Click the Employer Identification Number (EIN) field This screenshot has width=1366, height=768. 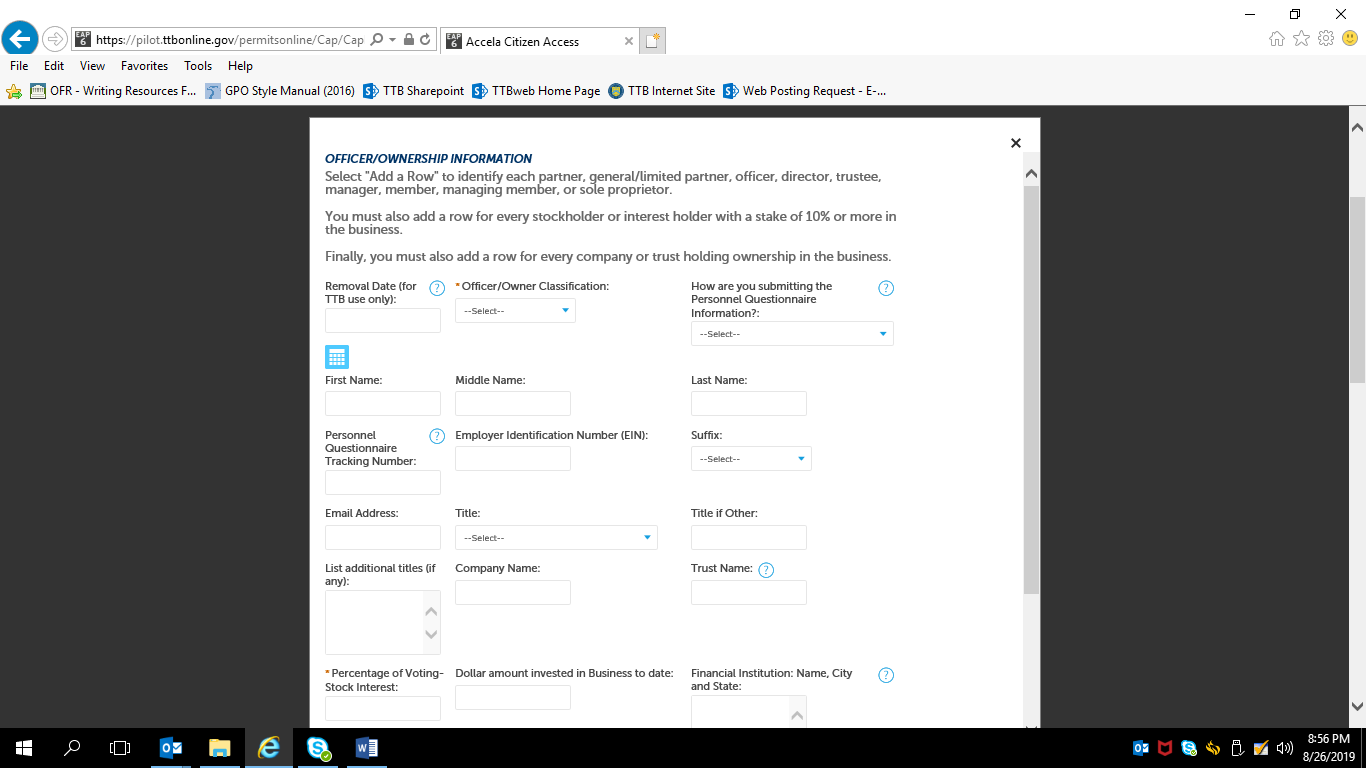click(x=513, y=458)
